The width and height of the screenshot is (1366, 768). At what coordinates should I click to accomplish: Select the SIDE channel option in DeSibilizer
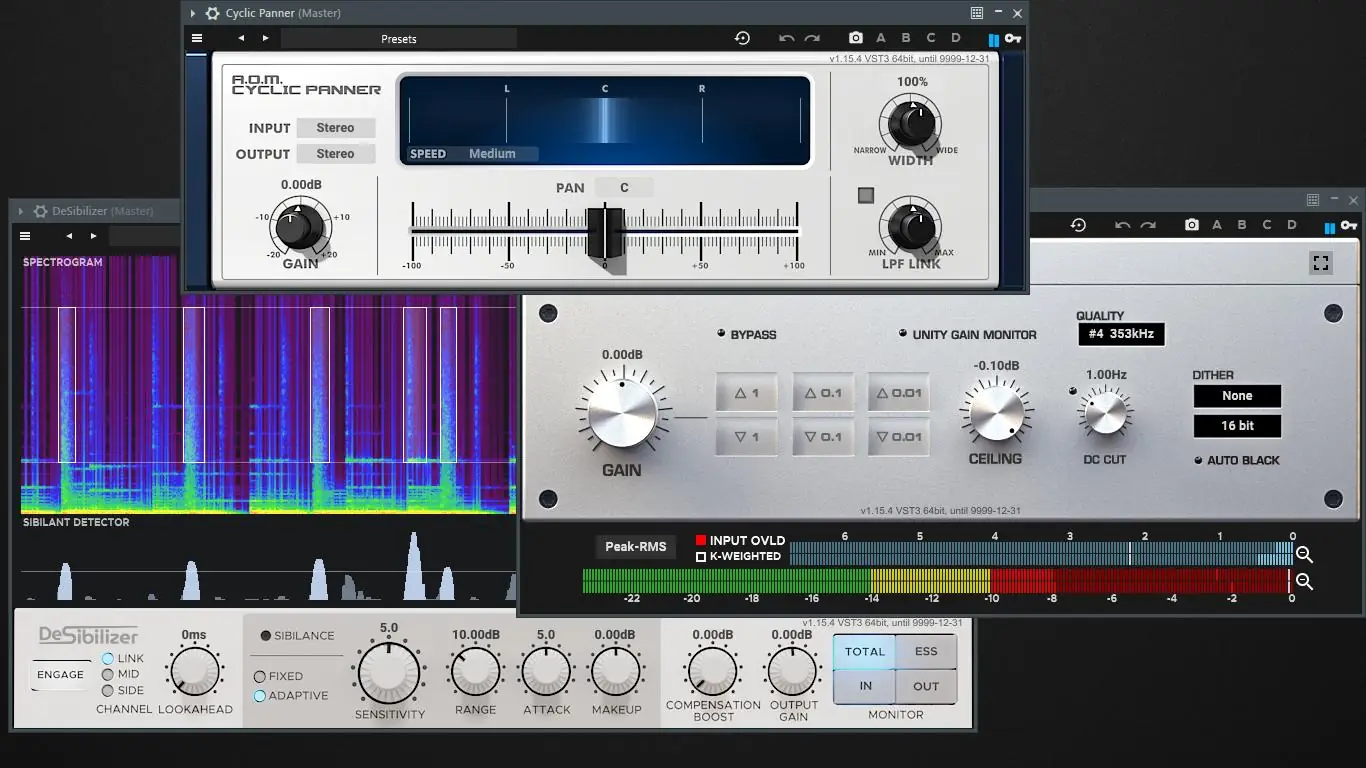[108, 691]
